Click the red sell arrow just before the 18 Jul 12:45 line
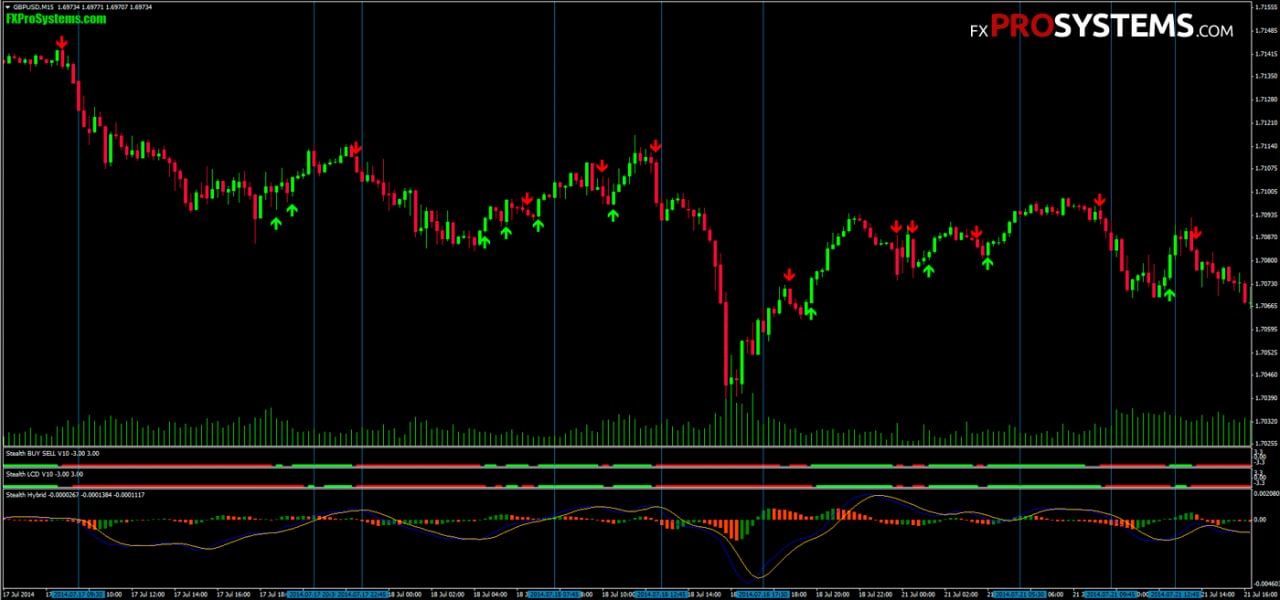The image size is (1280, 600). [655, 146]
